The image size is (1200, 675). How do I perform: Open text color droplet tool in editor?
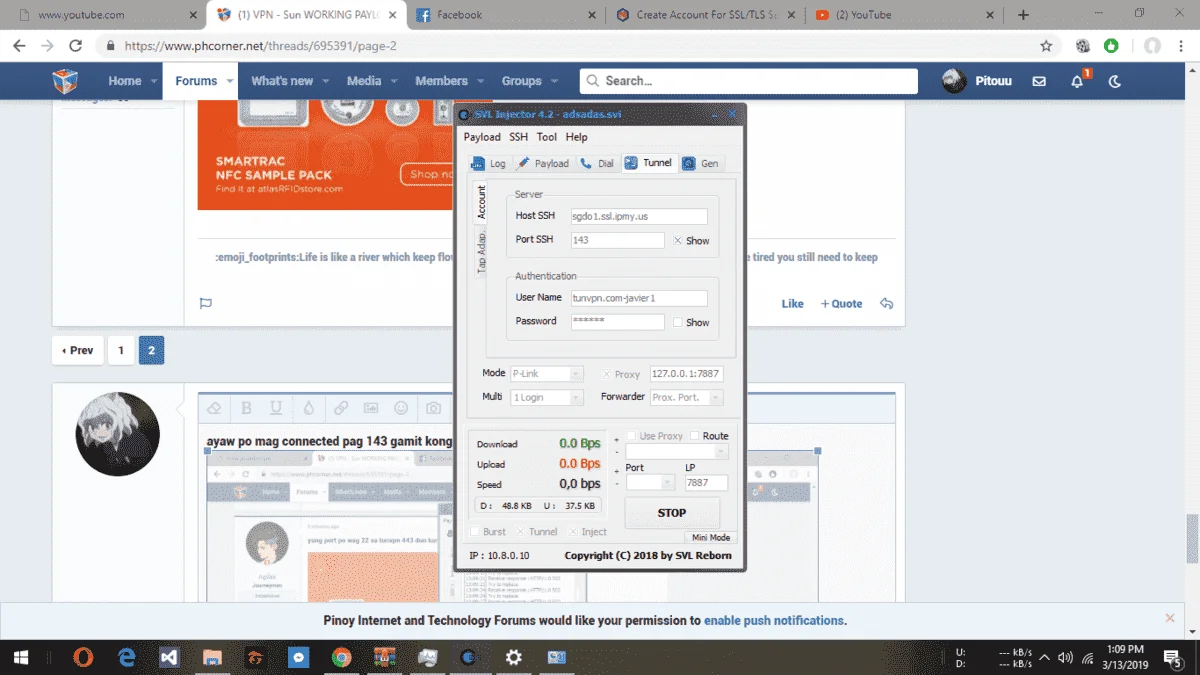click(309, 408)
